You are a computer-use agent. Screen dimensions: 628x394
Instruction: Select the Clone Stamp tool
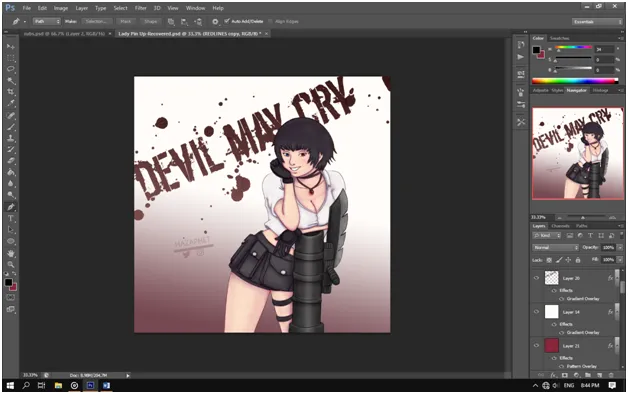[11, 138]
